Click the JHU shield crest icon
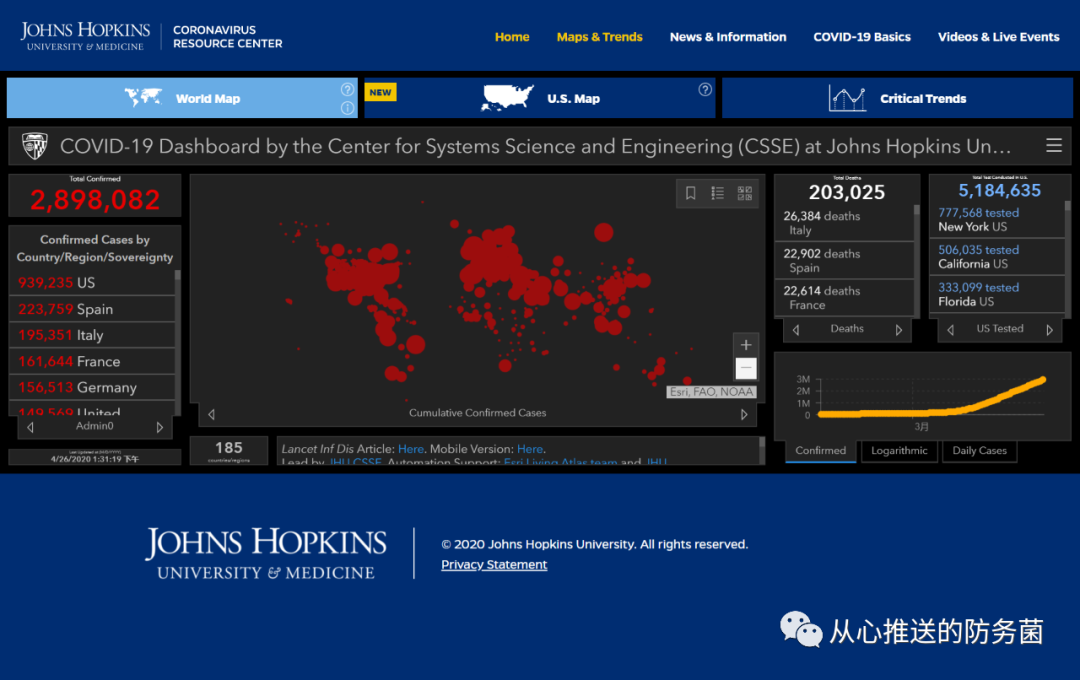The image size is (1080, 680). click(34, 145)
